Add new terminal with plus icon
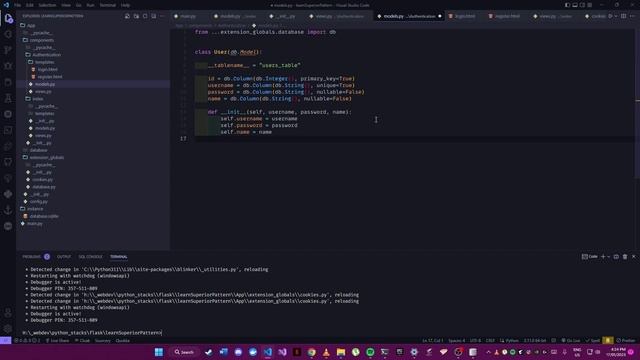Screen dimensions: 640x360 point(603,257)
